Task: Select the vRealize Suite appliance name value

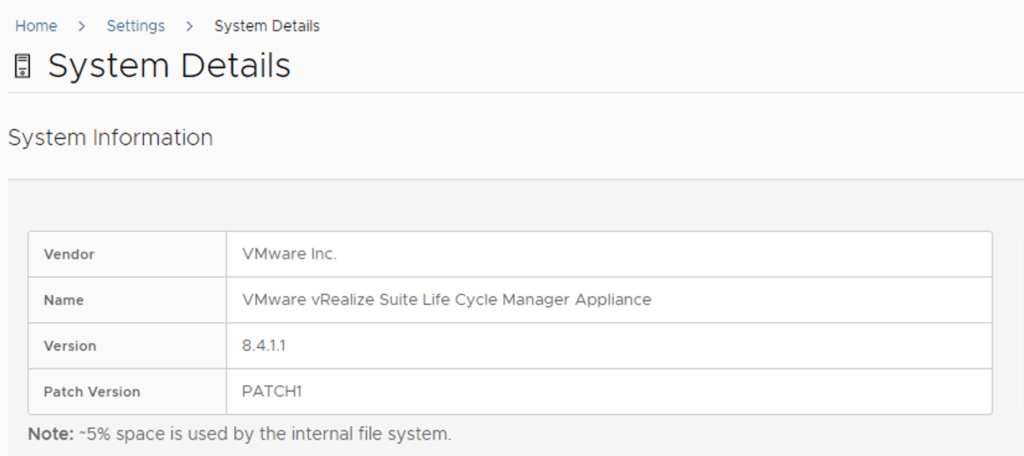Action: coord(446,300)
